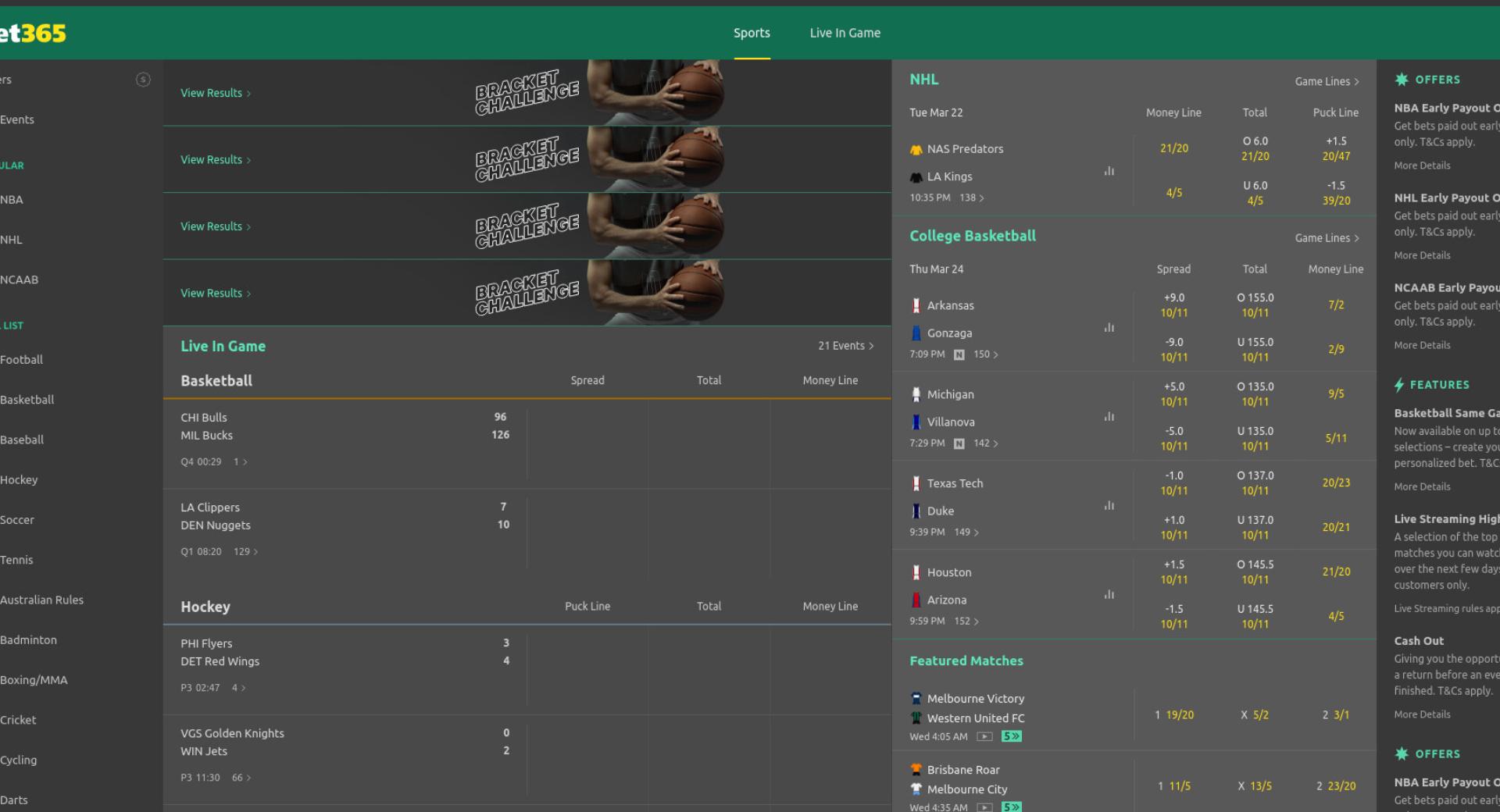
Task: Click the Features lightning bolt icon
Action: (x=1399, y=385)
